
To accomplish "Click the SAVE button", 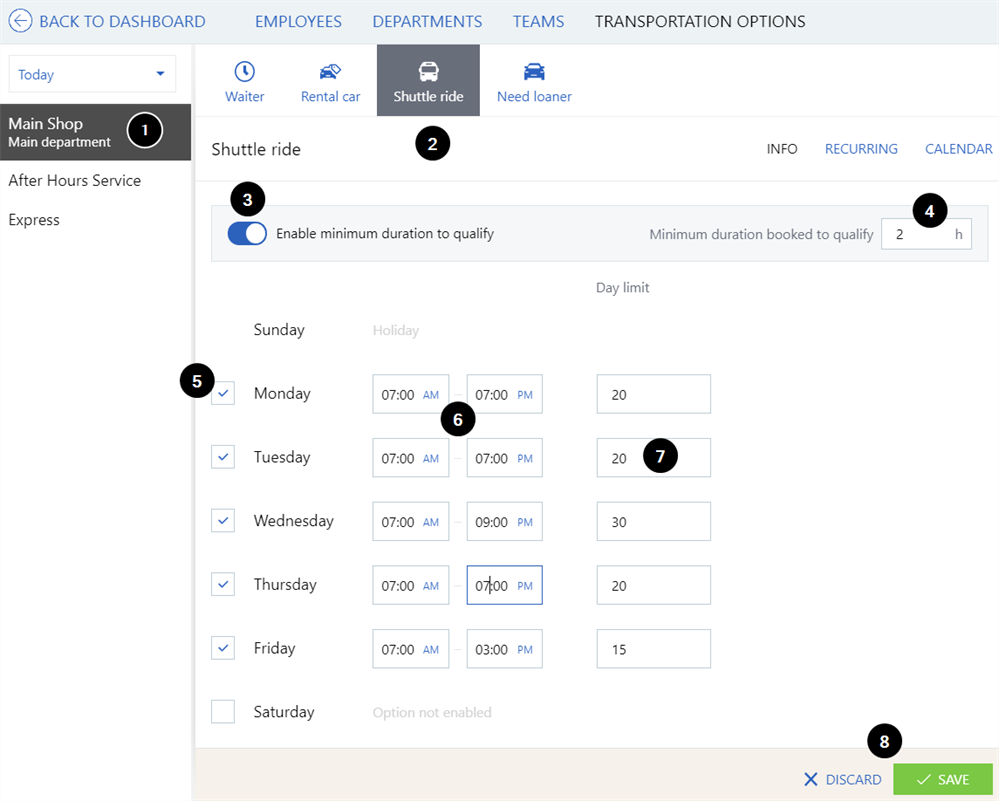I will point(942,779).
